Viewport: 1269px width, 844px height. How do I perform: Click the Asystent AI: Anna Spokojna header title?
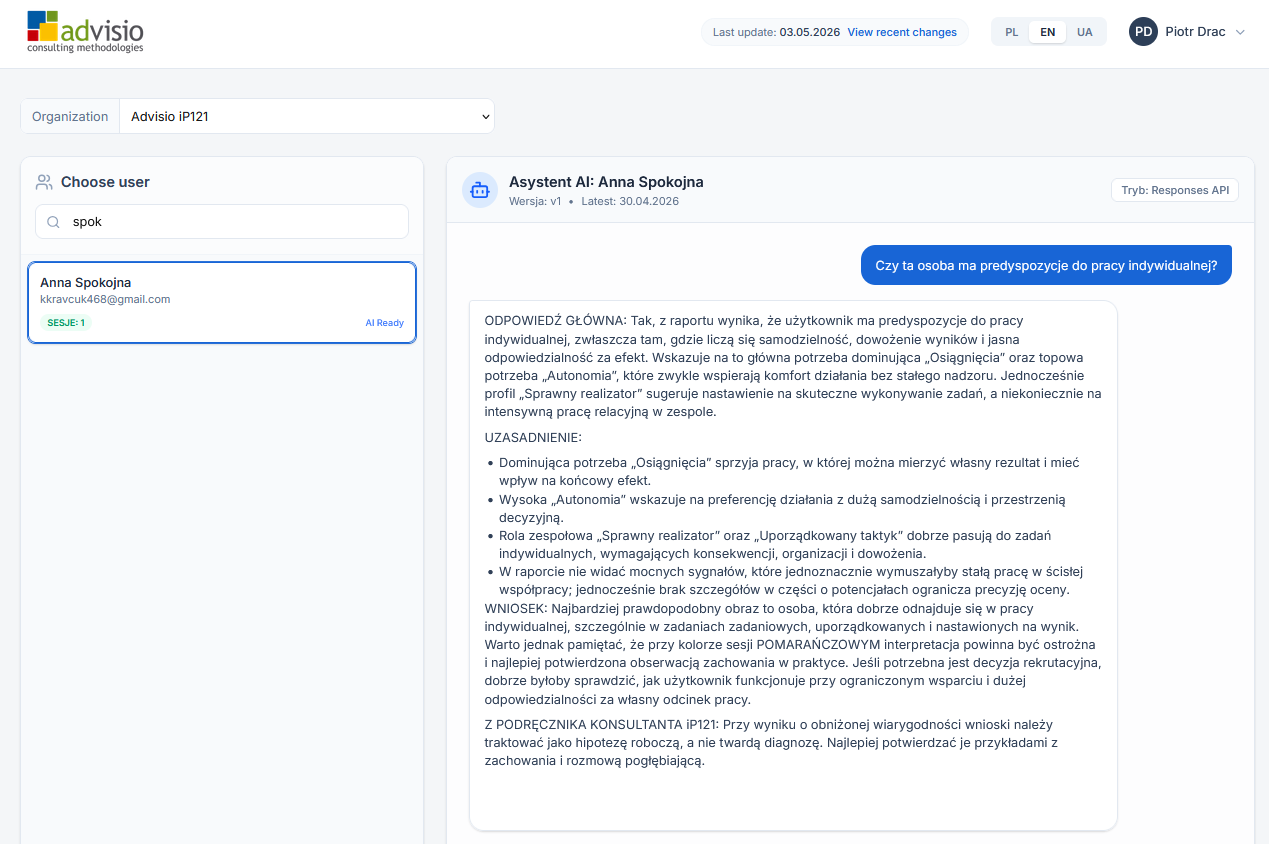coord(606,182)
